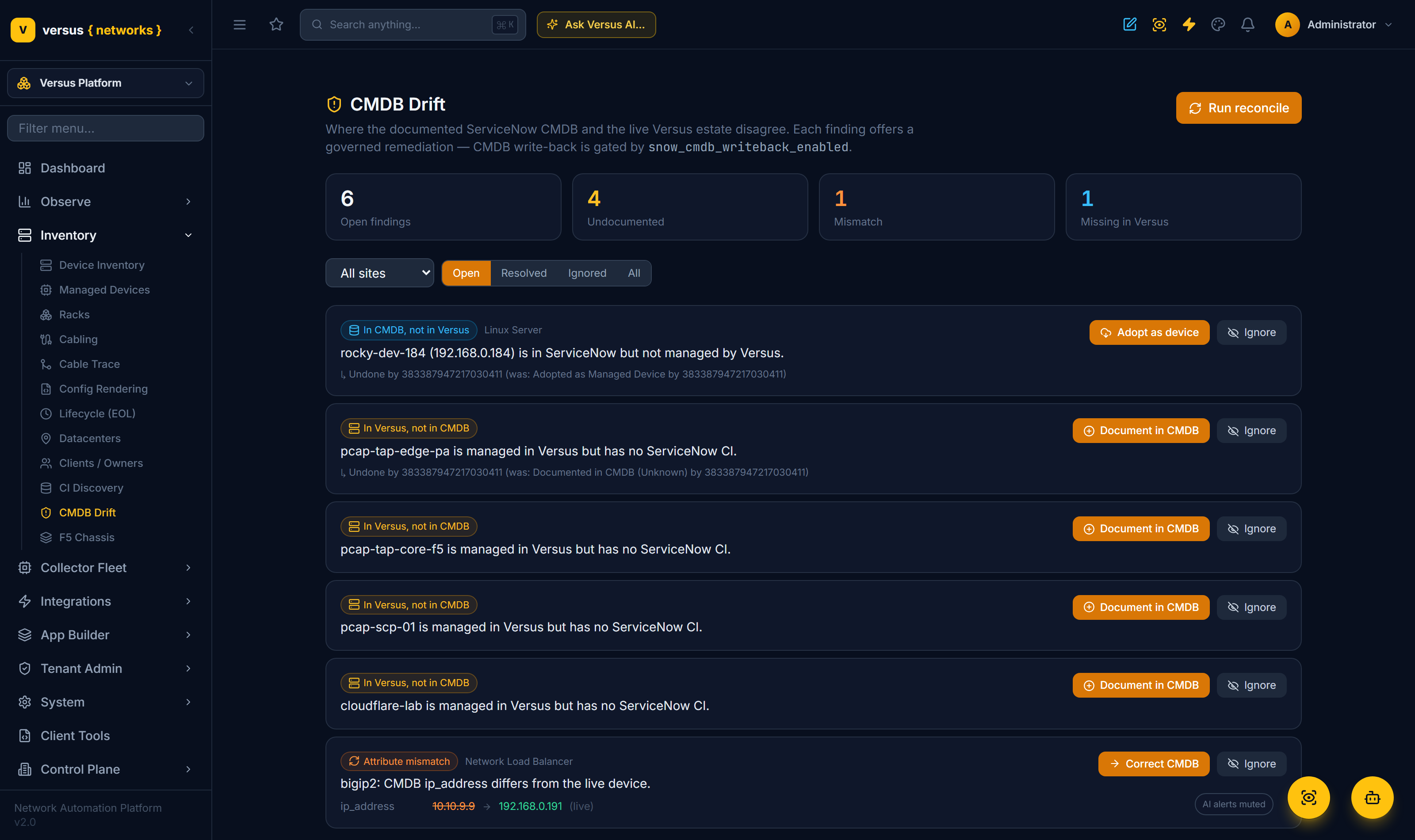Go to Managed Devices
Viewport: 1415px width, 840px height.
(104, 290)
